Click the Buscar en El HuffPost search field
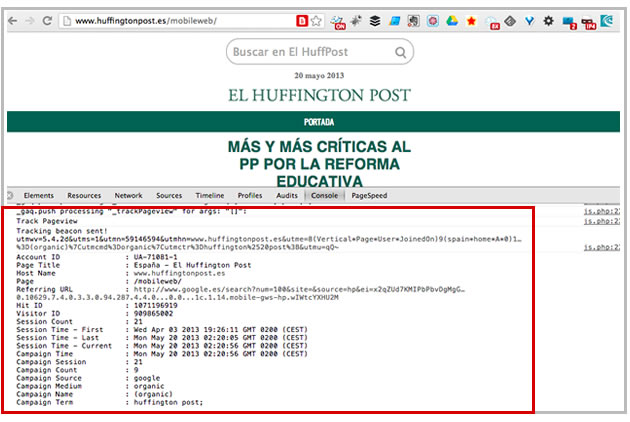 tap(308, 51)
